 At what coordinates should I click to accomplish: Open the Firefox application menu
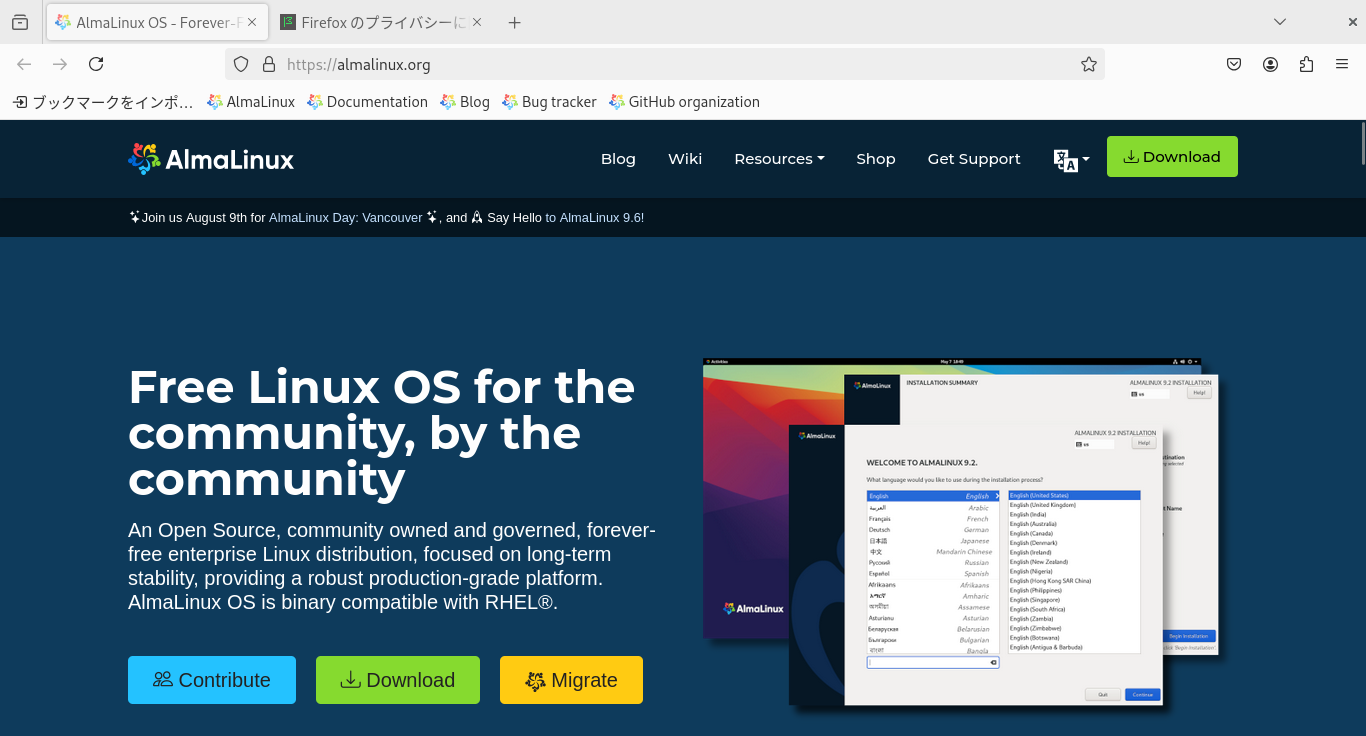point(1342,64)
